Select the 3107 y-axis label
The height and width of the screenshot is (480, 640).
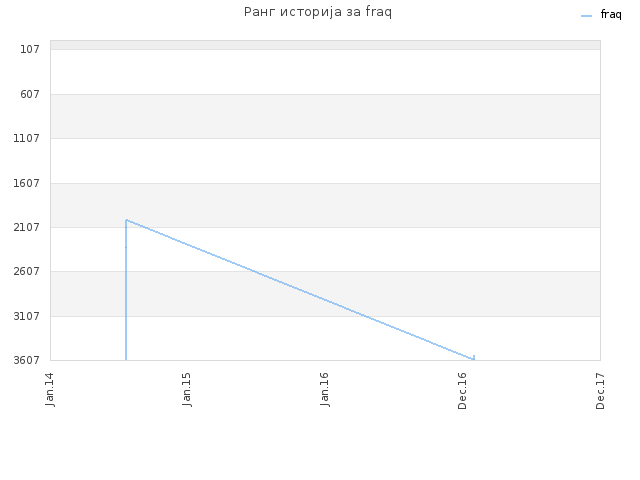click(x=27, y=316)
